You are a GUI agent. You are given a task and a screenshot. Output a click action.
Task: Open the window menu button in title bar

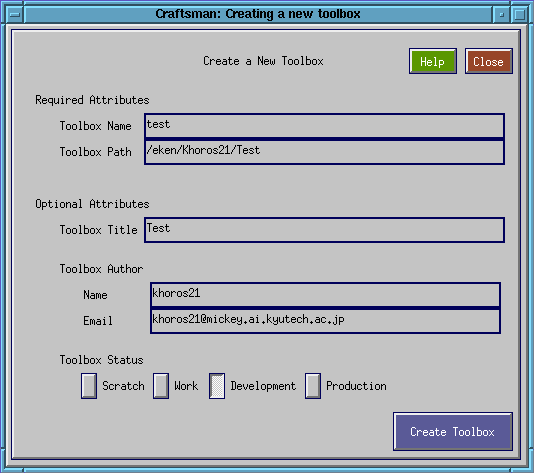point(15,15)
